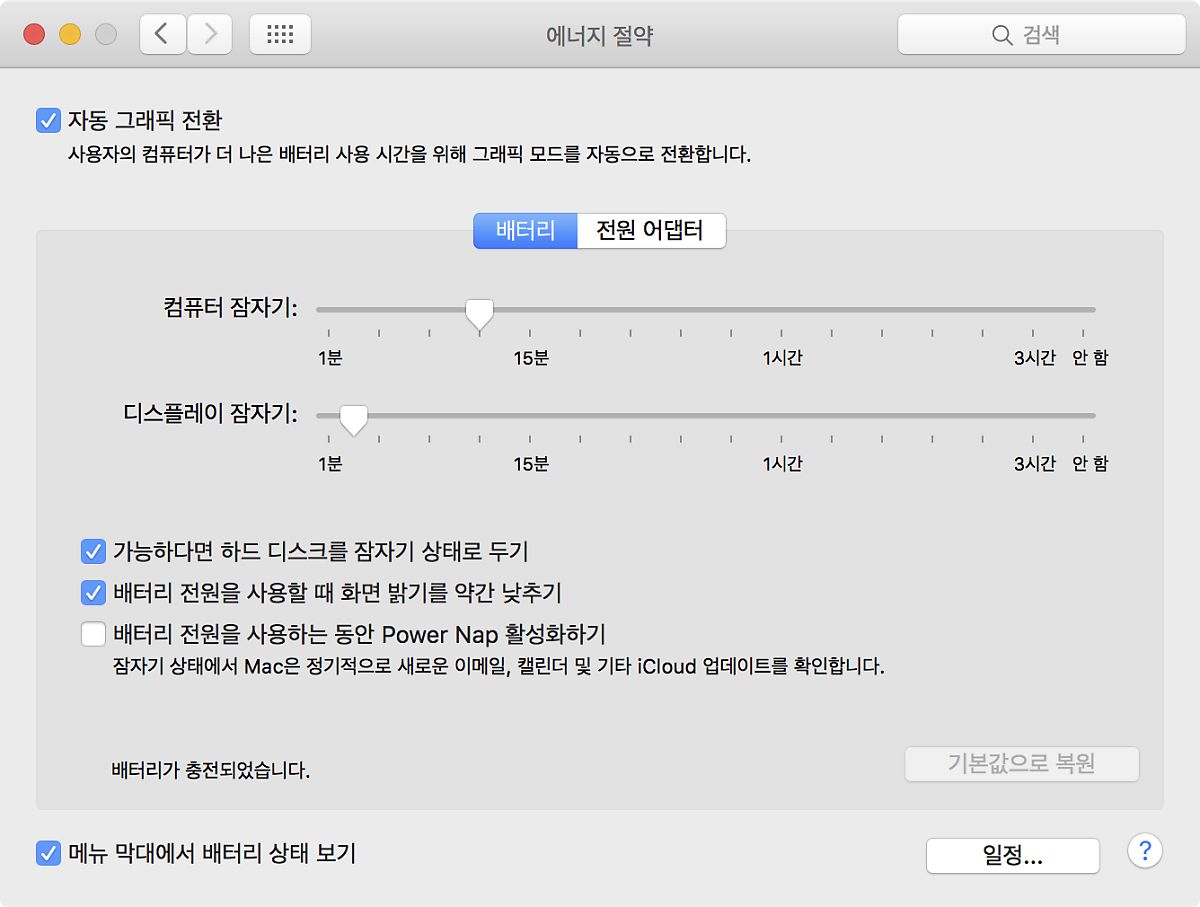Toggle 배터리 전원을 사용할 때 화면 밝기 낮추기

click(93, 592)
